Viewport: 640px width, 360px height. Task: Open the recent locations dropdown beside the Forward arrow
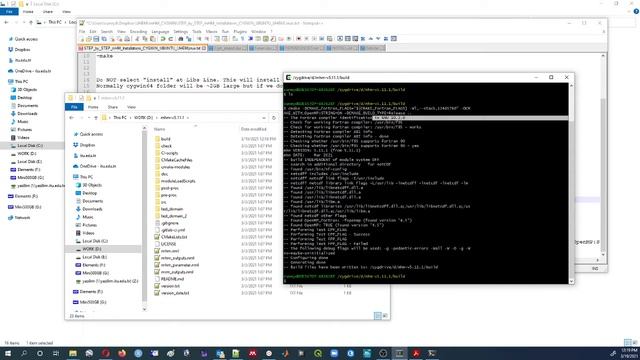click(89, 118)
